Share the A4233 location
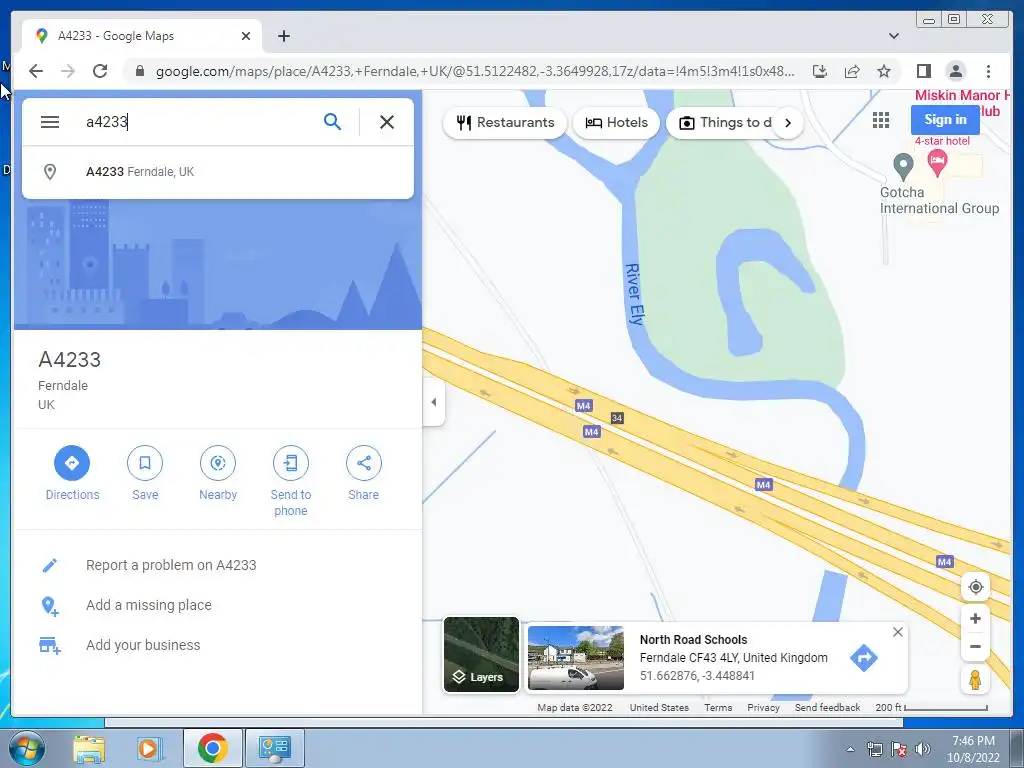The width and height of the screenshot is (1024, 768). pyautogui.click(x=364, y=473)
